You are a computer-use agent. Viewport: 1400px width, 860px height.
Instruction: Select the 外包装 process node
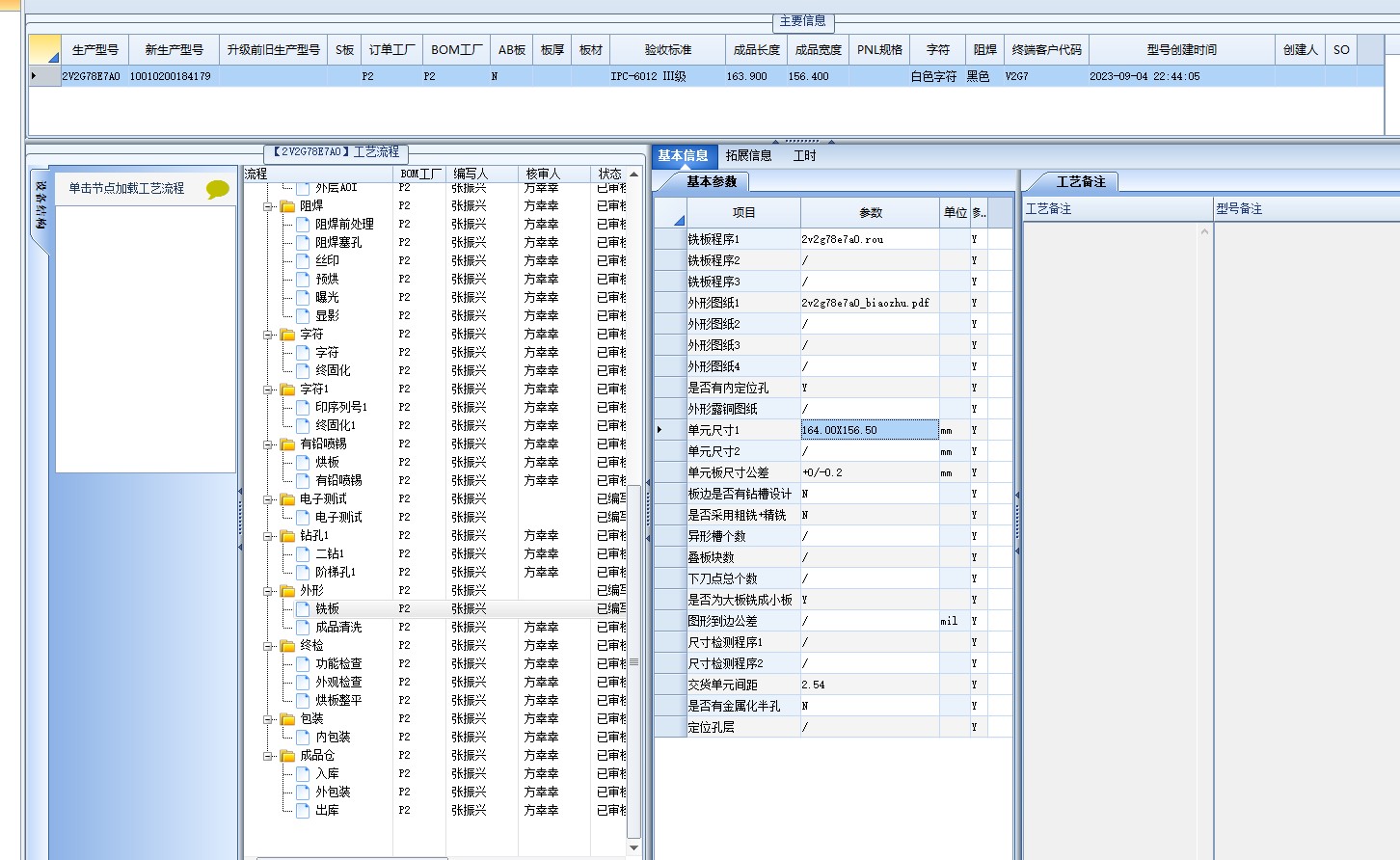pos(333,793)
